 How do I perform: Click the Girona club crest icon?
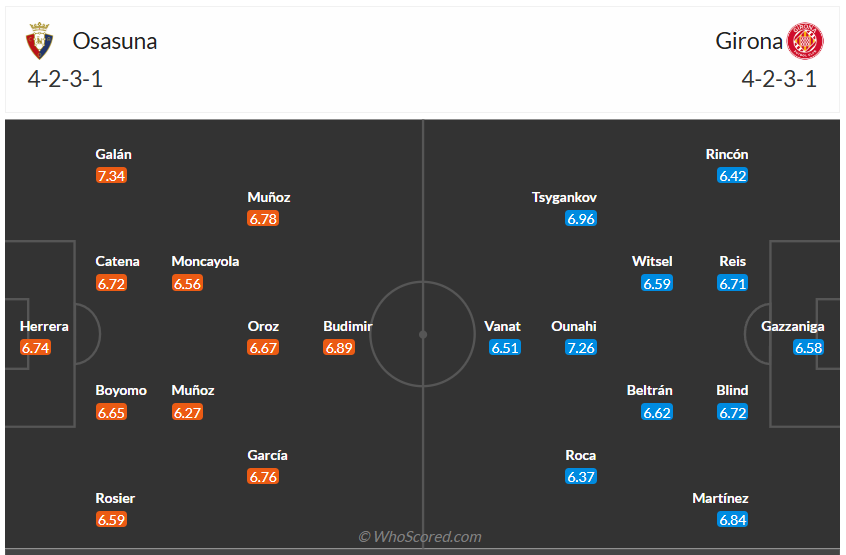click(x=804, y=41)
